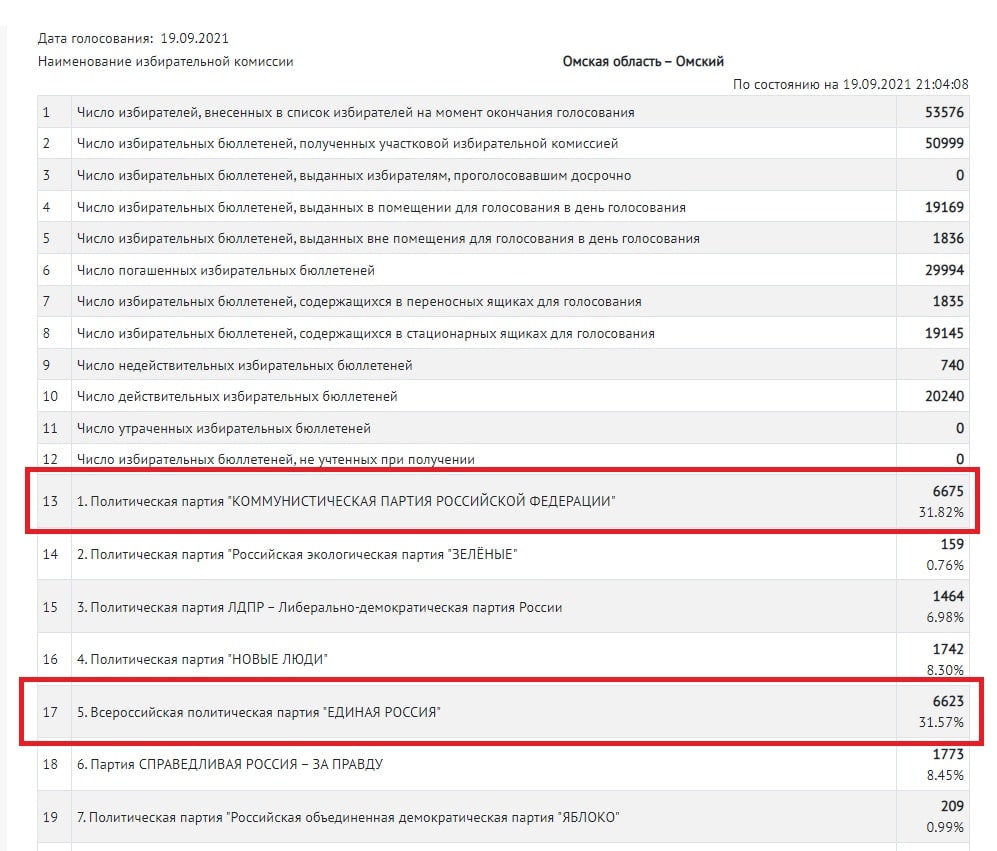Viewport: 997px width, 851px height.
Task: Click the КПРФ party name in row 13
Action: click(x=346, y=501)
